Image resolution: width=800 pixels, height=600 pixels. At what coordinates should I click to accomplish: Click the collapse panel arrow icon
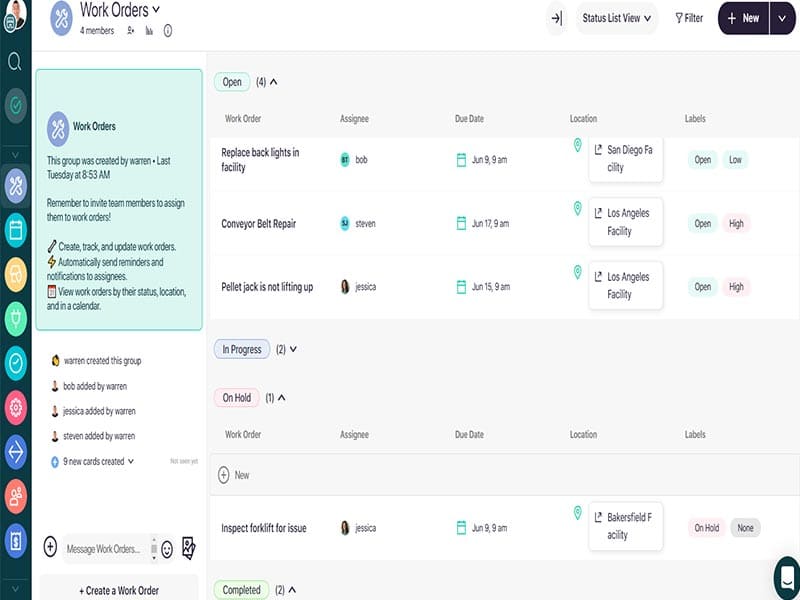tap(556, 18)
